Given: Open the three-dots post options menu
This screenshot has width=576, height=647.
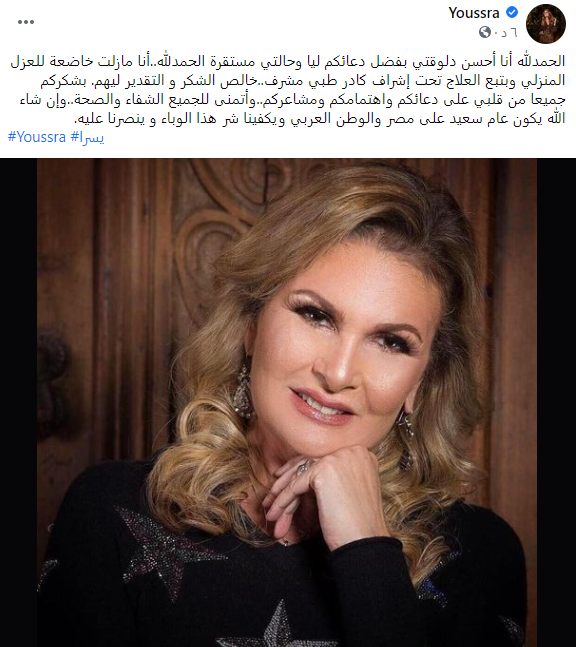Looking at the screenshot, I should pos(26,22).
